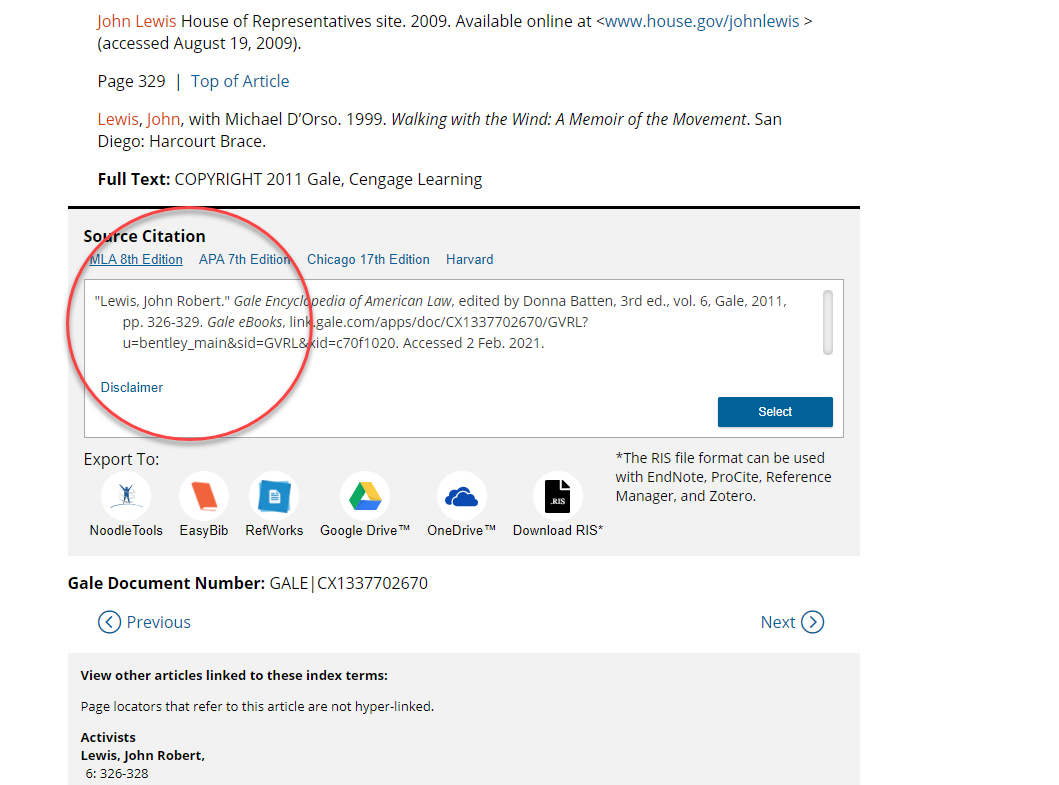Open the Disclaimer link
The width and height of the screenshot is (1059, 785).
132,387
